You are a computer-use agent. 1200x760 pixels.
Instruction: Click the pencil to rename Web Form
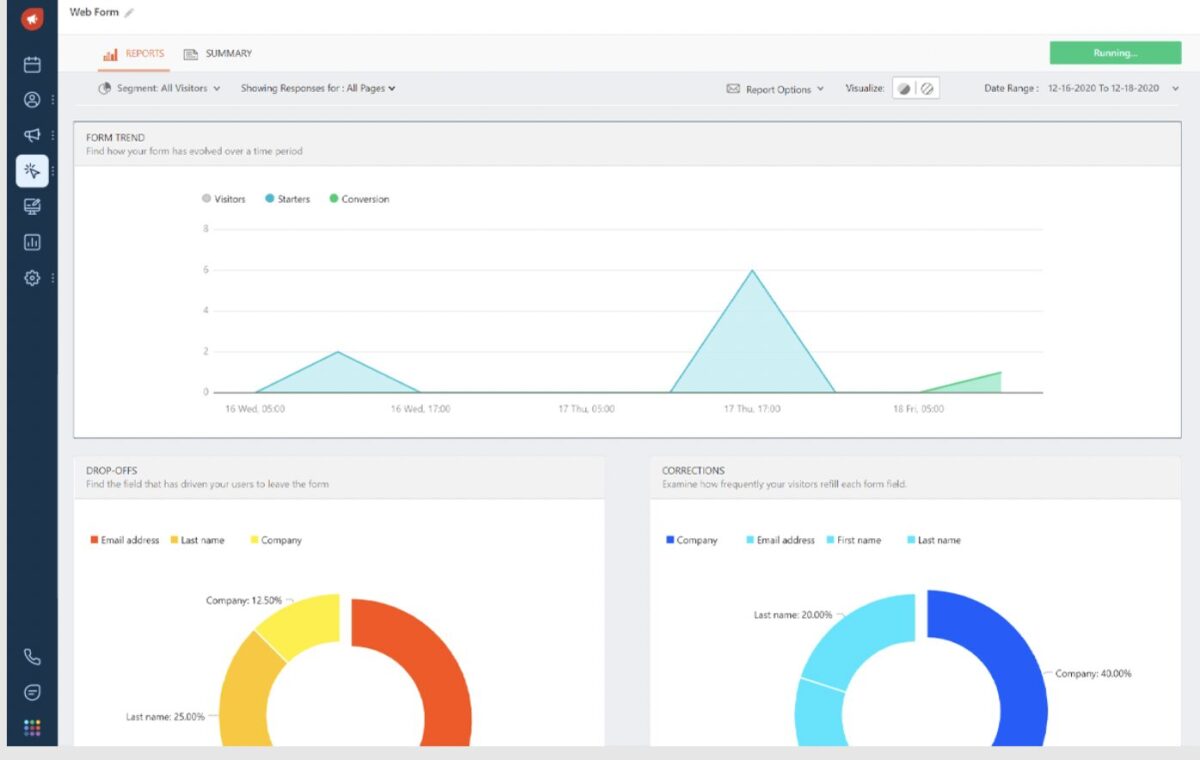(127, 13)
